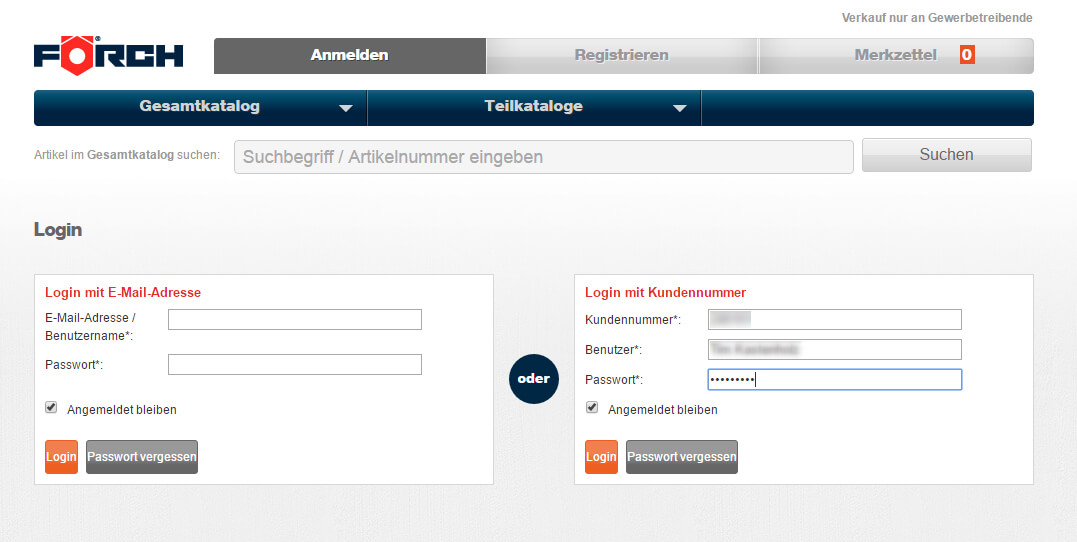Expand the Gesamtkatalog dropdown arrow

pos(346,108)
